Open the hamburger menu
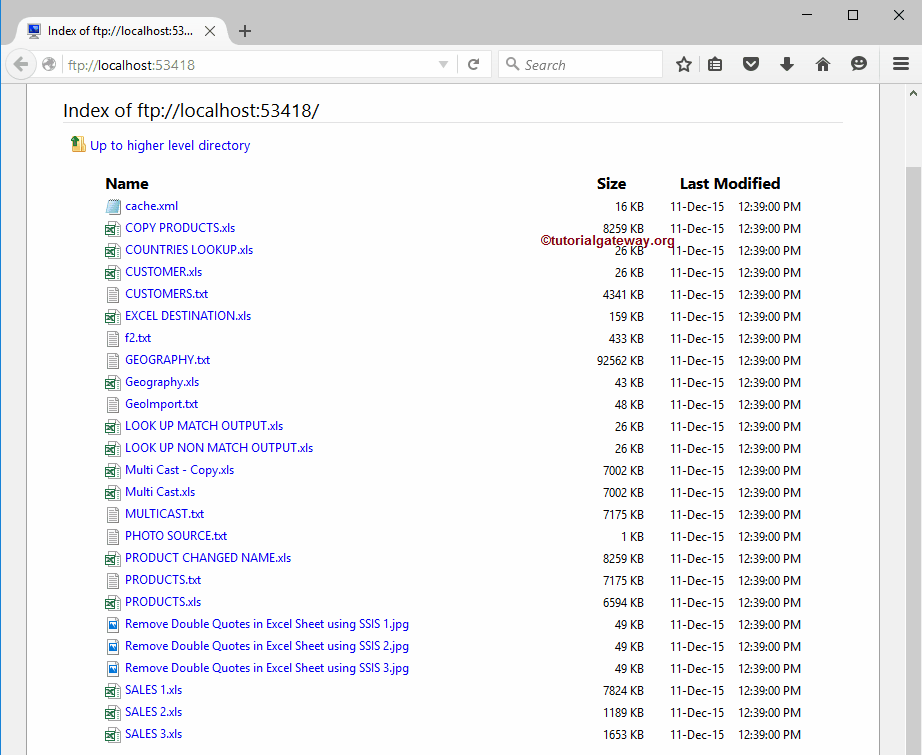This screenshot has height=755, width=922. point(900,65)
